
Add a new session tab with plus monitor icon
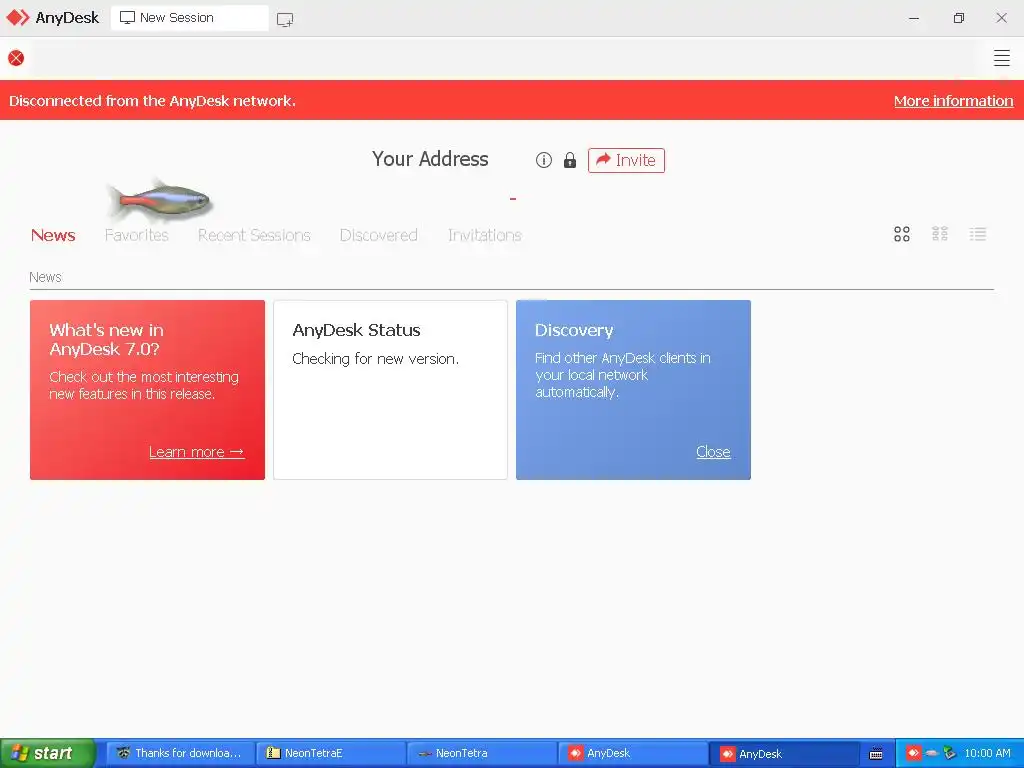(285, 19)
